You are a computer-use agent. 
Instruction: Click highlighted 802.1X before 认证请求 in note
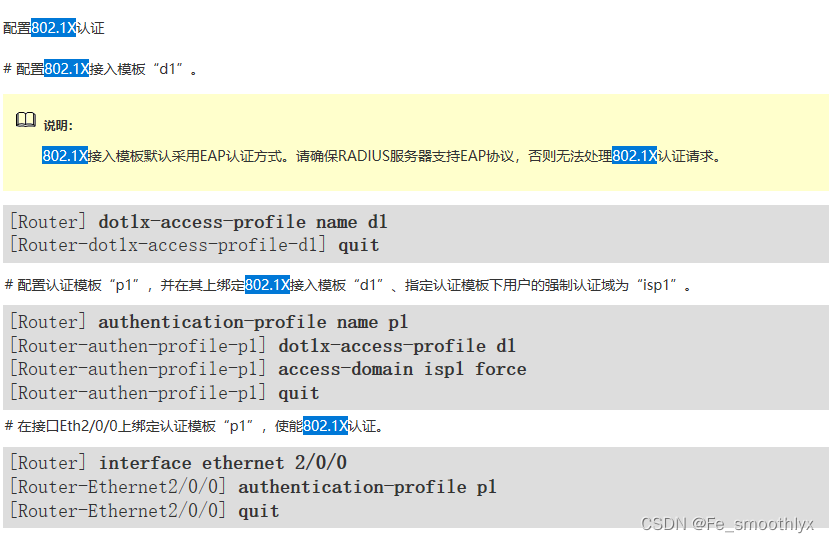(634, 156)
